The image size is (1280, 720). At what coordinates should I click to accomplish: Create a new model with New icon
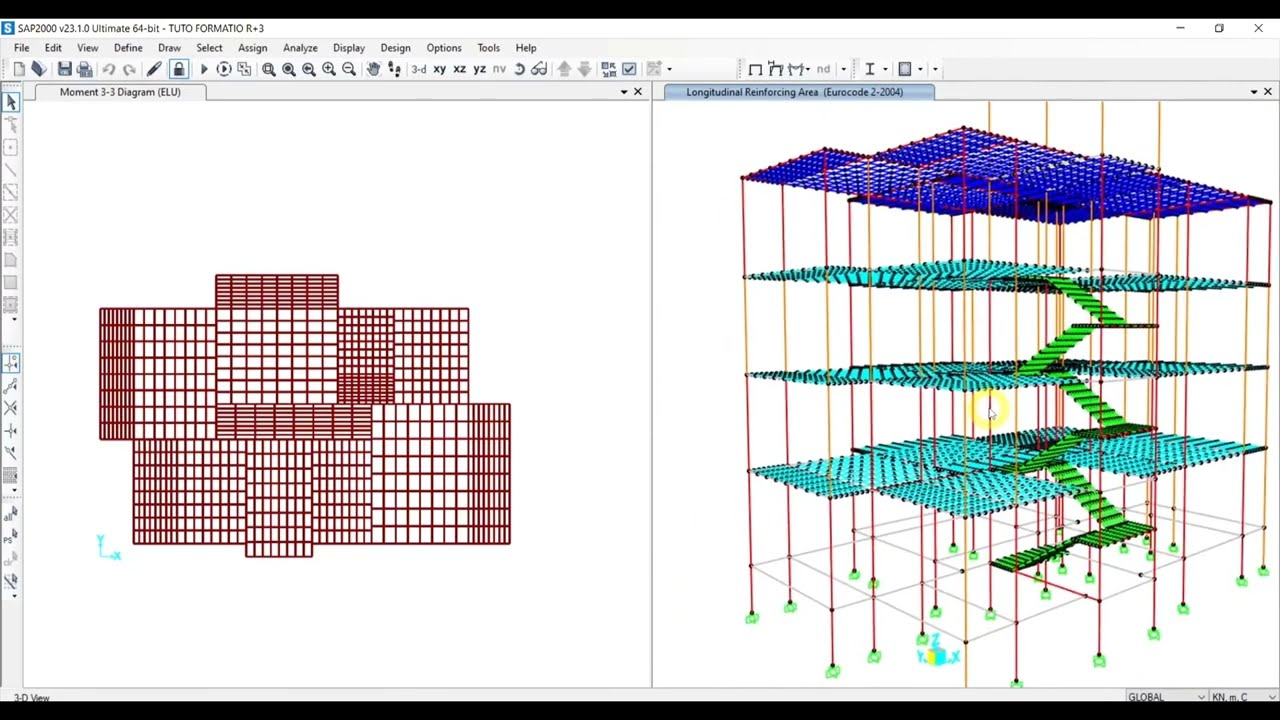pyautogui.click(x=19, y=69)
